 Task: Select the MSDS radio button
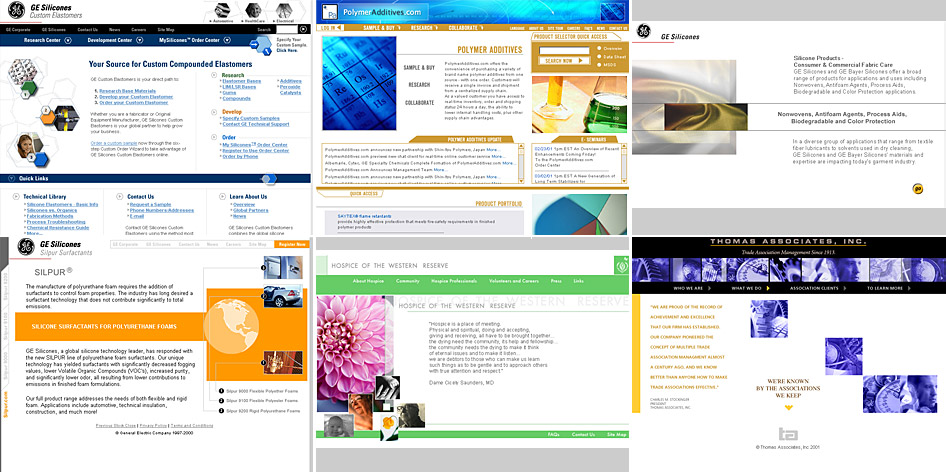597,64
